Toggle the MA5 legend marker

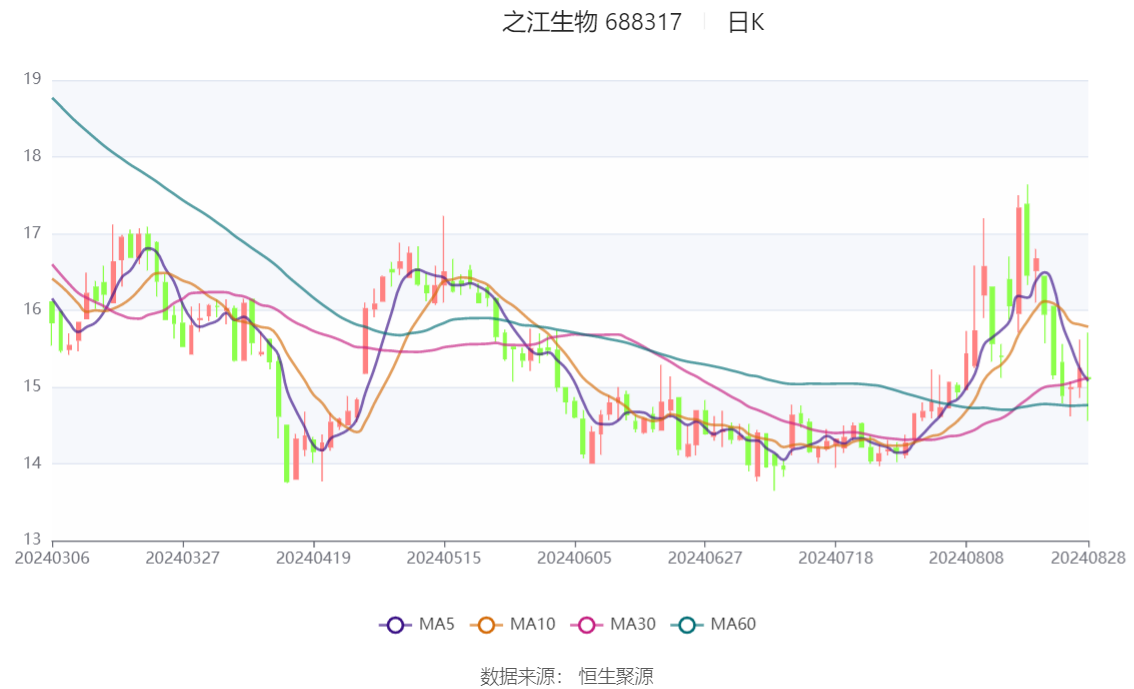pyautogui.click(x=395, y=625)
